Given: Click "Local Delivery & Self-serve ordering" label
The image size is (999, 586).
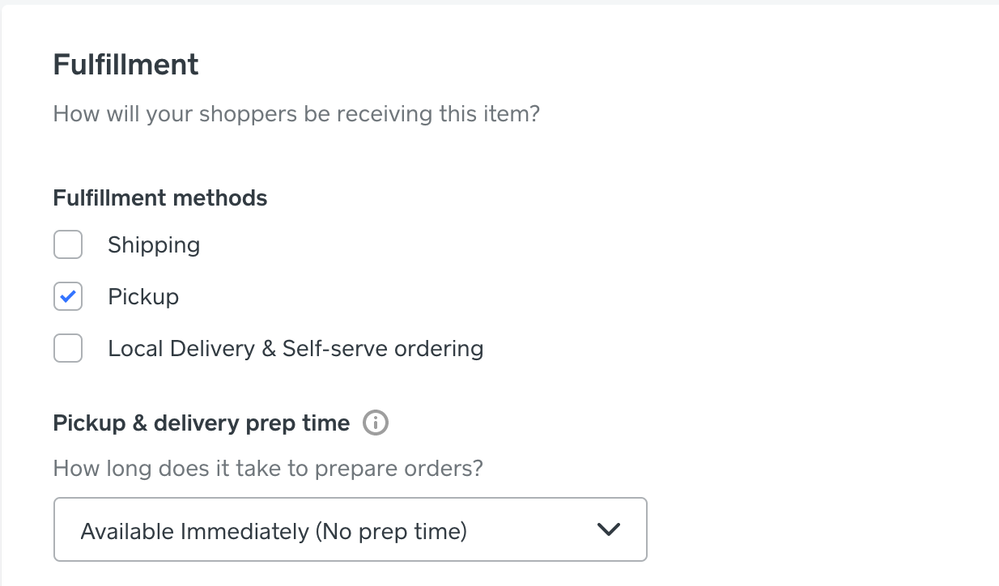Looking at the screenshot, I should (x=295, y=349).
